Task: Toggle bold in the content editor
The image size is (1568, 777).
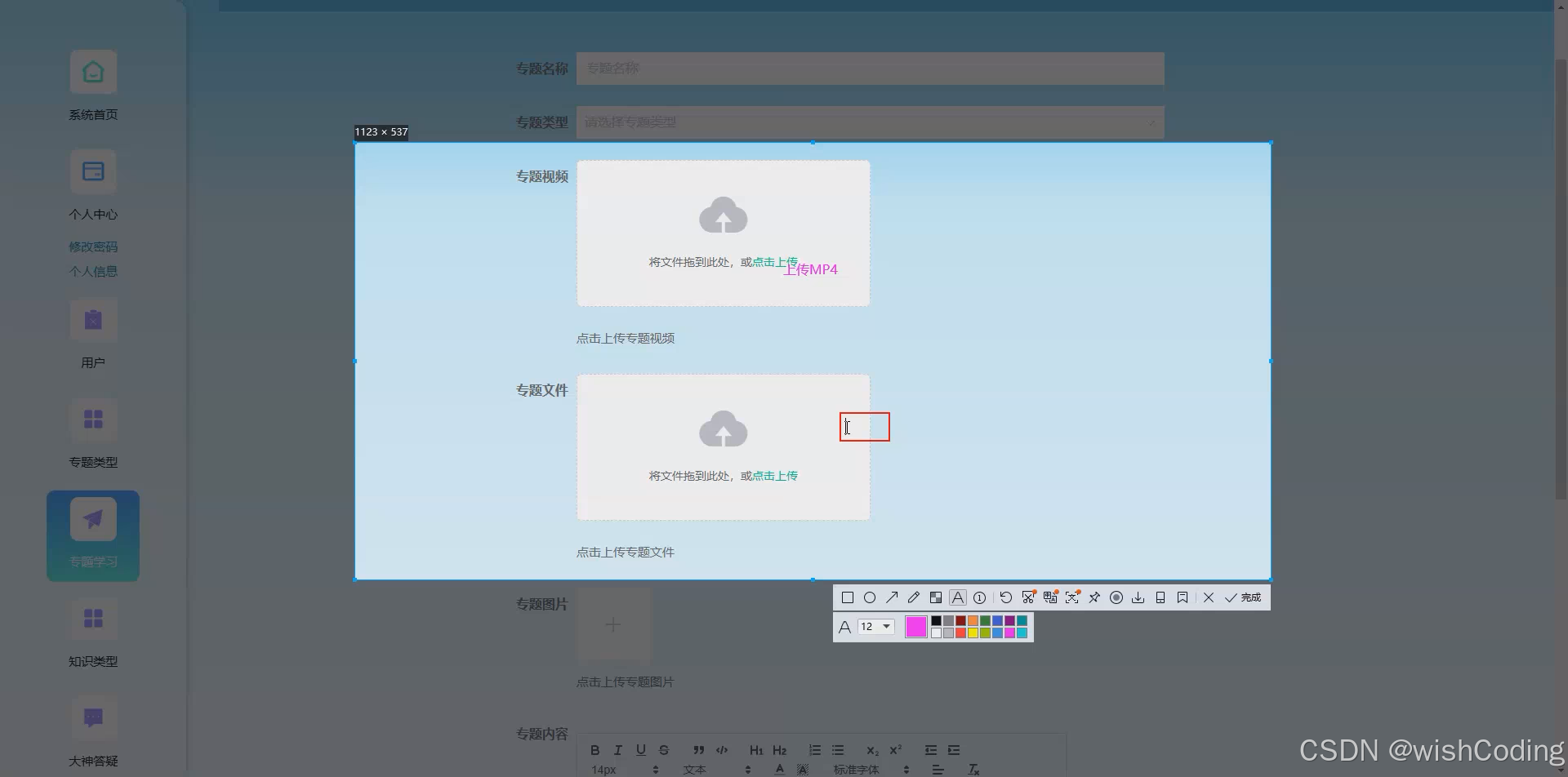Action: click(x=595, y=749)
